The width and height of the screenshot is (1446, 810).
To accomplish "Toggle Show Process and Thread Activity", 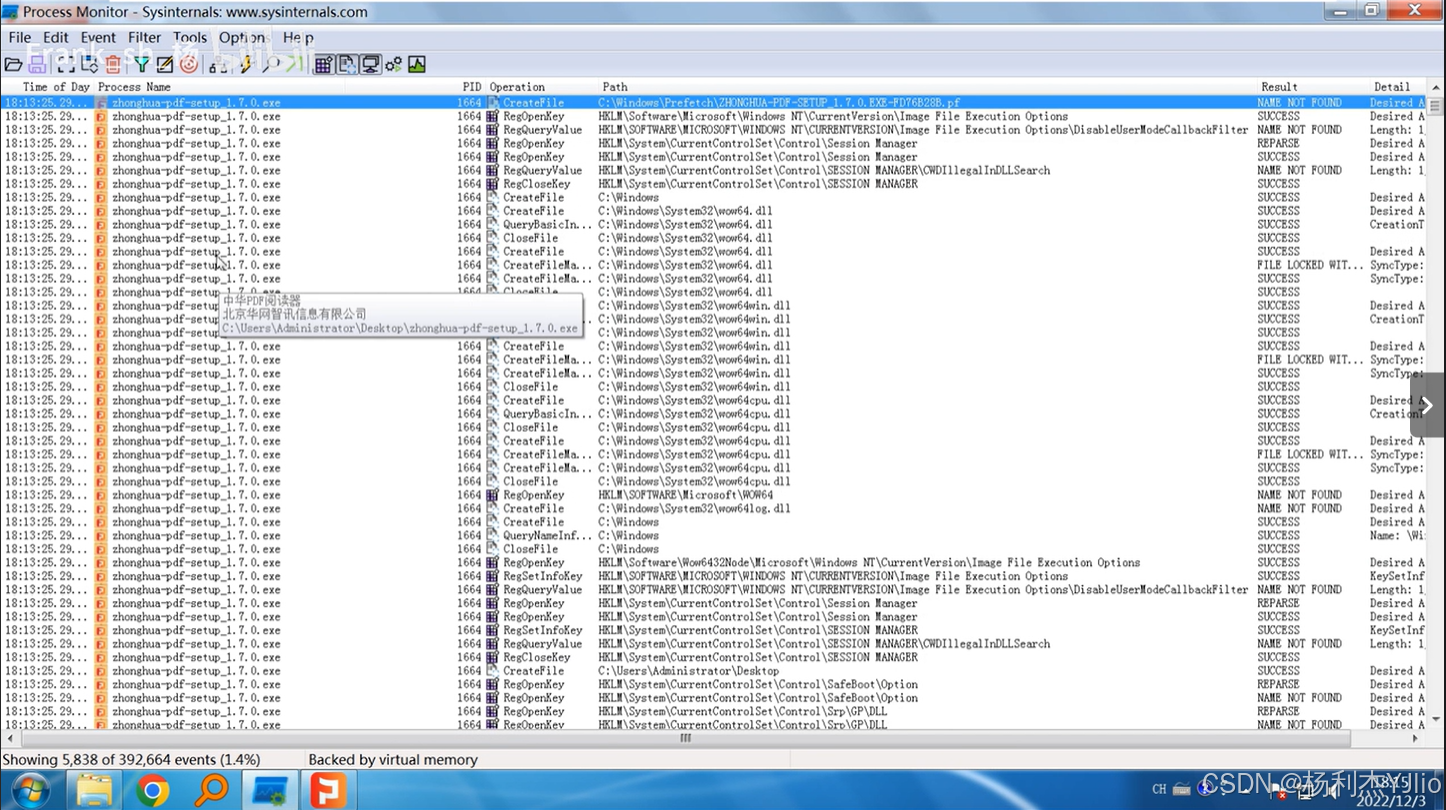I will [394, 64].
